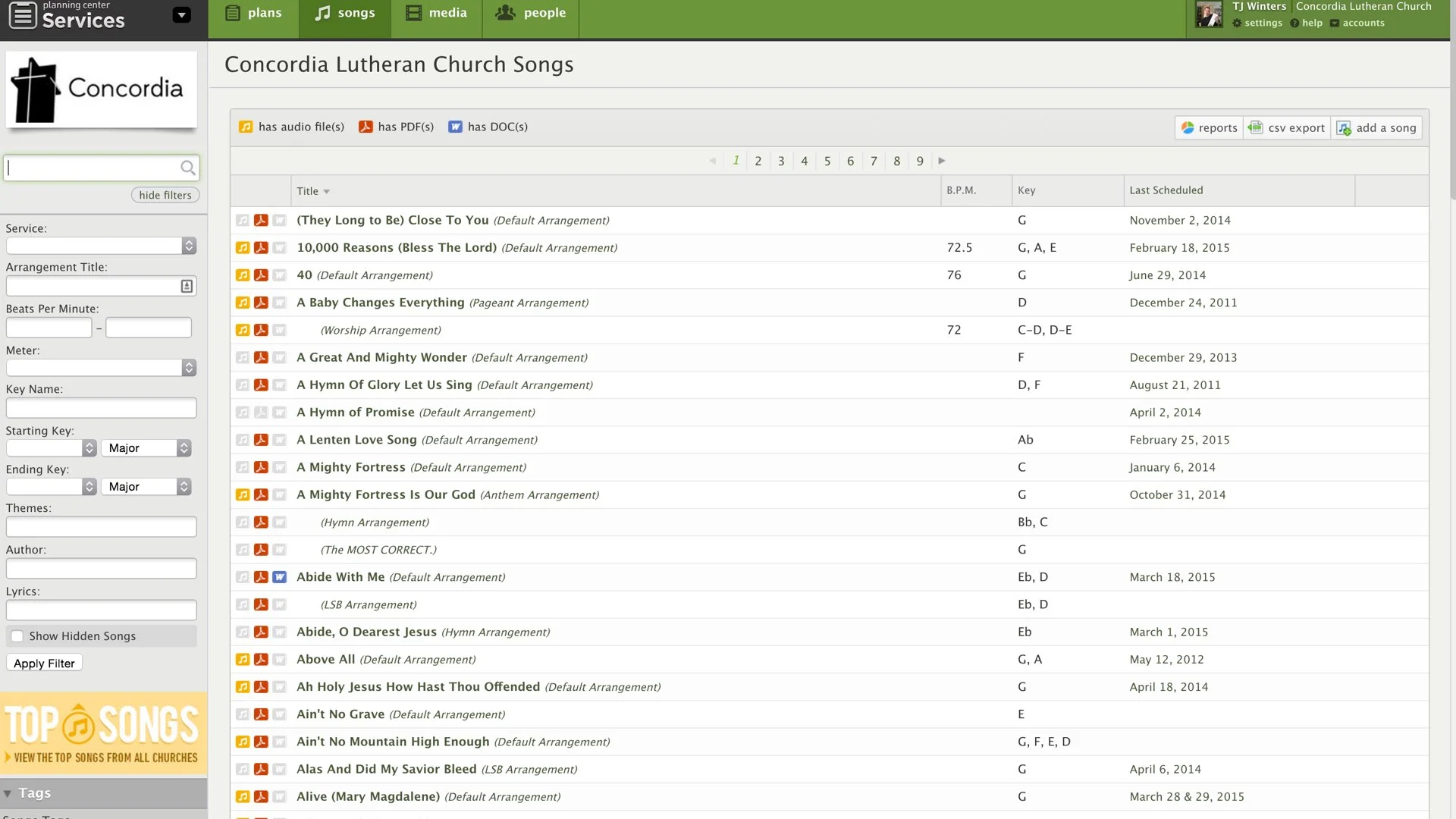Open the Starting Key note dropdown
The image size is (1456, 819).
[x=52, y=448]
